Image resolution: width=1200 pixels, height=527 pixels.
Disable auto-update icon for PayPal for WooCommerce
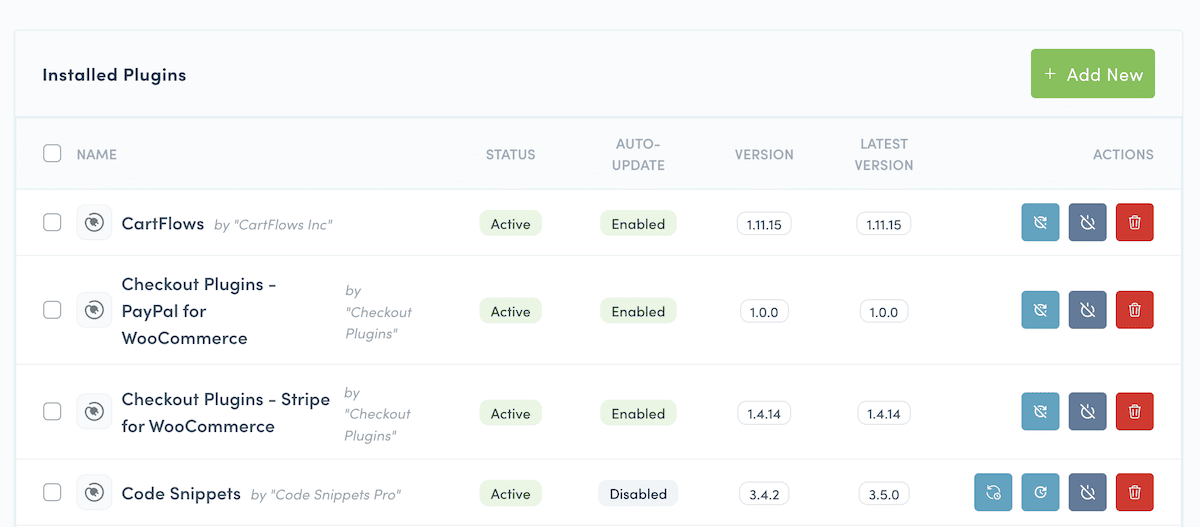click(1040, 310)
